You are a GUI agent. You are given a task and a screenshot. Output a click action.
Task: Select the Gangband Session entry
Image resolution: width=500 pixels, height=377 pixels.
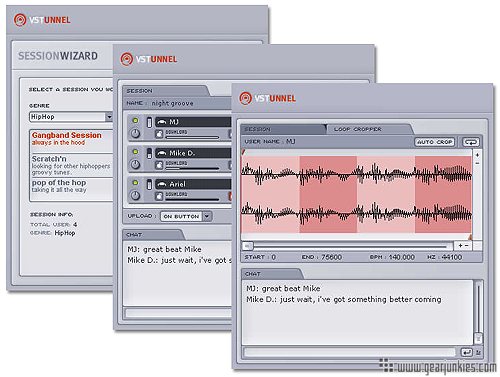click(x=71, y=138)
